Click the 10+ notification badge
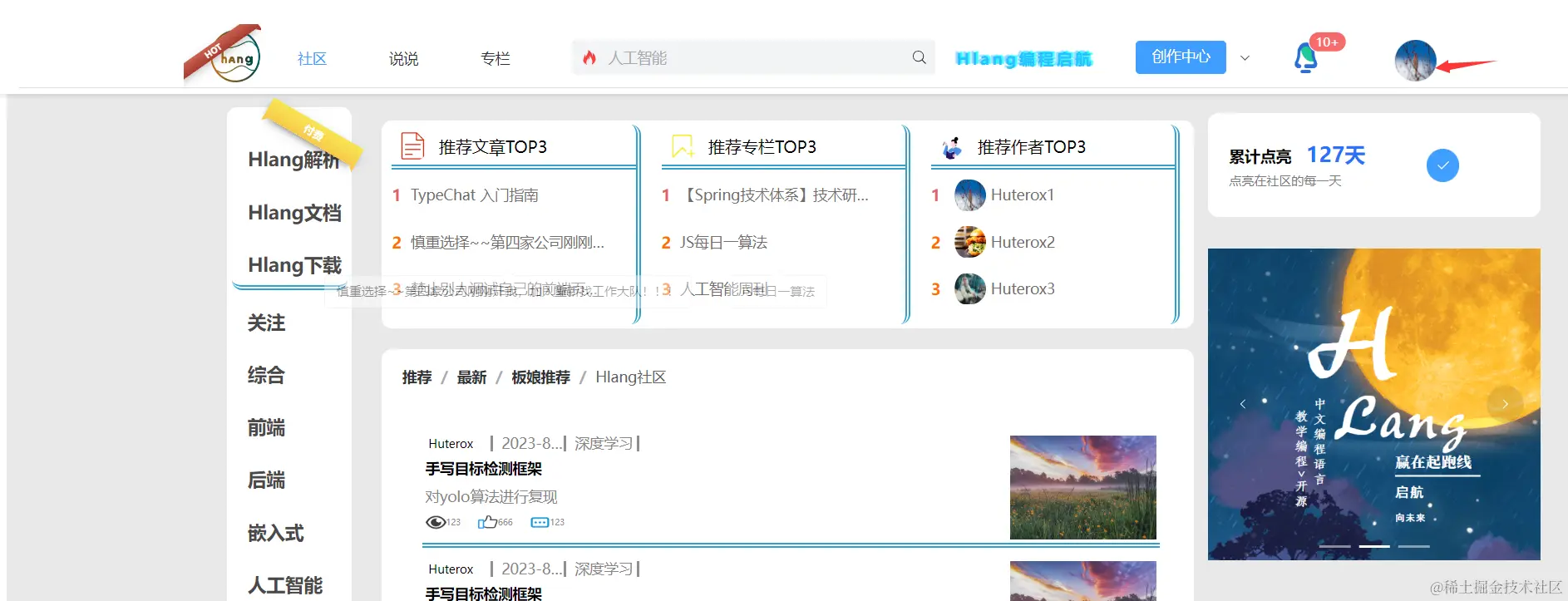Screen dimensions: 1568x601 1327,42
